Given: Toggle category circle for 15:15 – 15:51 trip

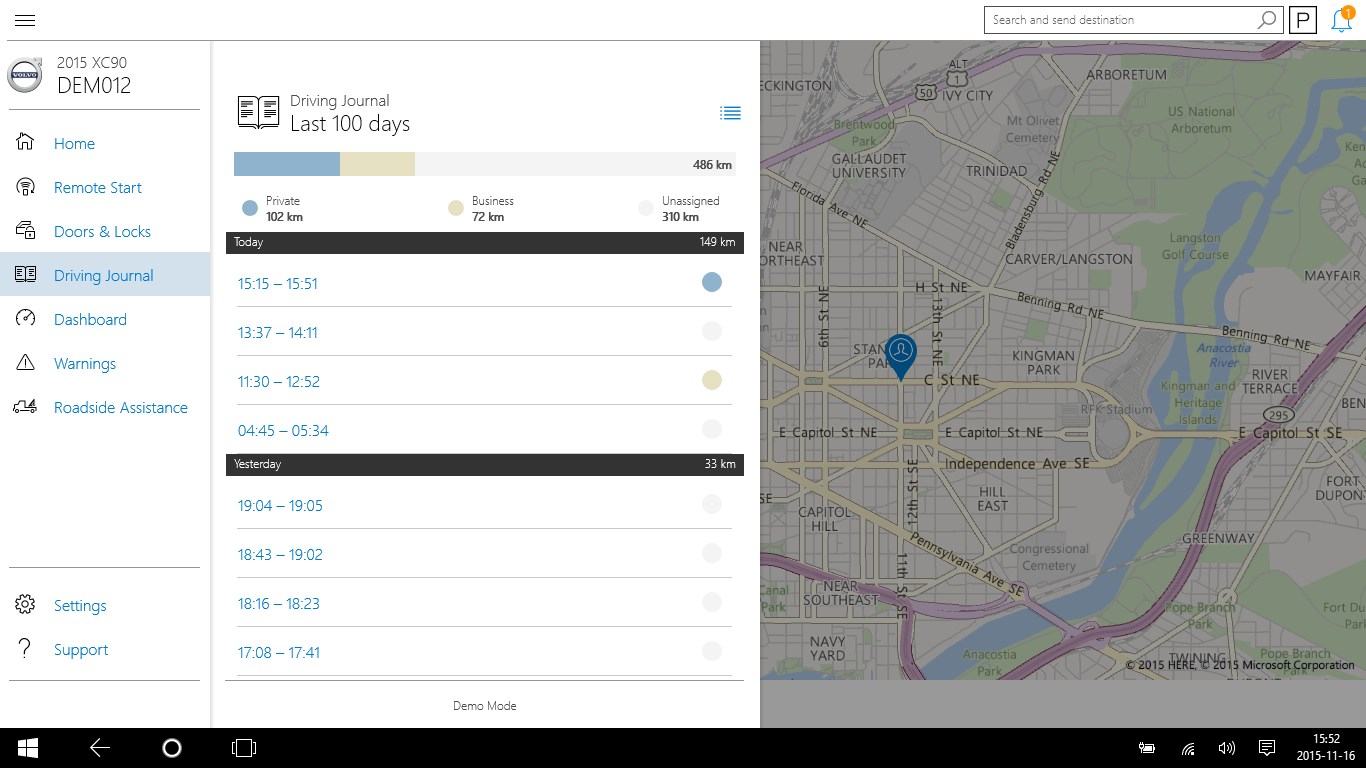Looking at the screenshot, I should [x=711, y=283].
